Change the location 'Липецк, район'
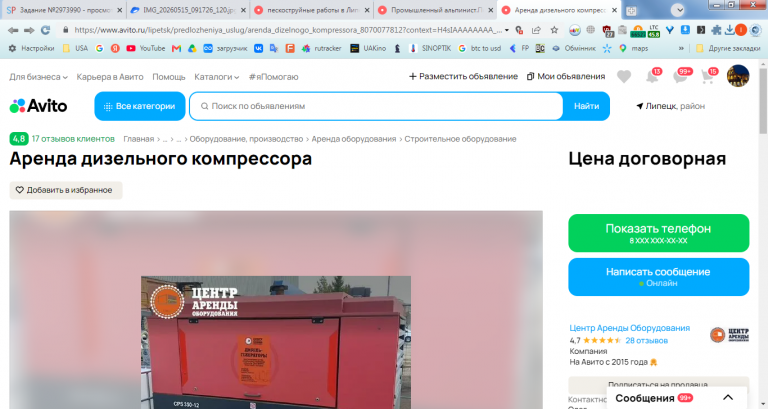This screenshot has width=768, height=409. click(x=671, y=106)
